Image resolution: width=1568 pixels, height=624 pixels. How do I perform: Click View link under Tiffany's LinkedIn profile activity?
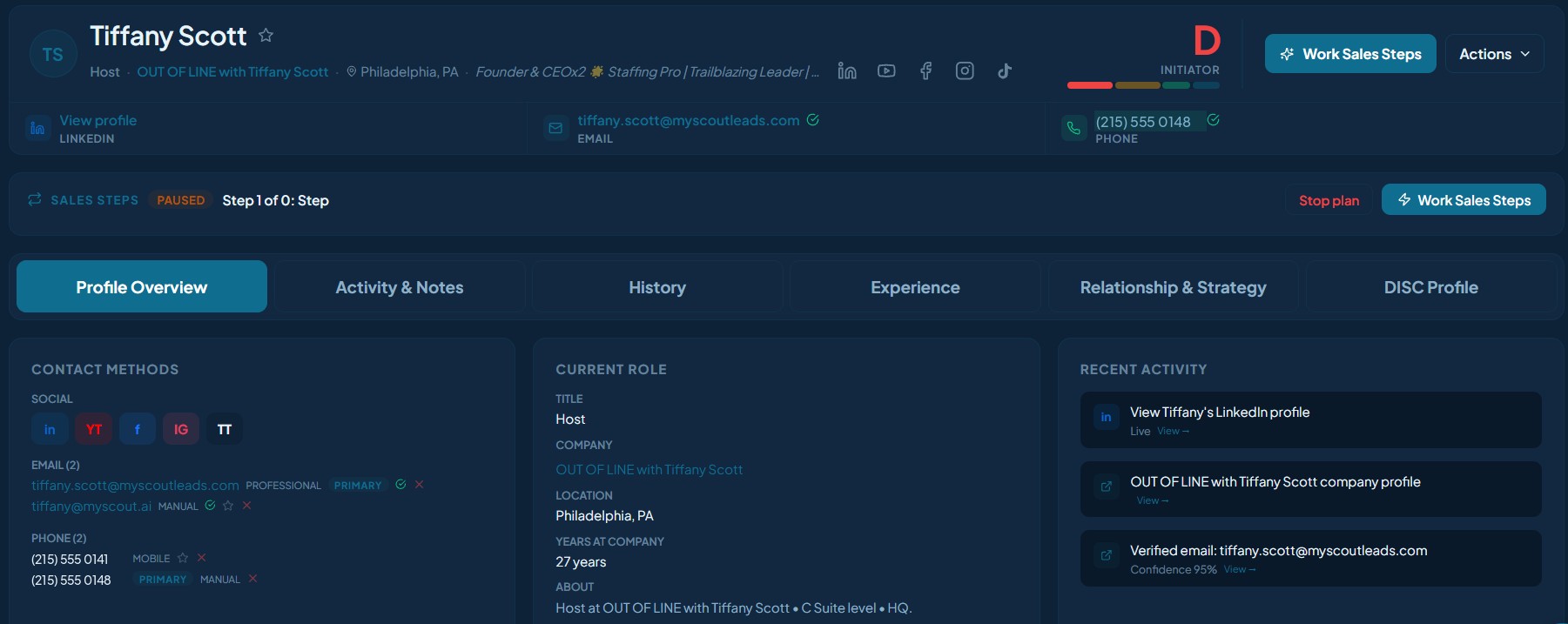[x=1173, y=432]
